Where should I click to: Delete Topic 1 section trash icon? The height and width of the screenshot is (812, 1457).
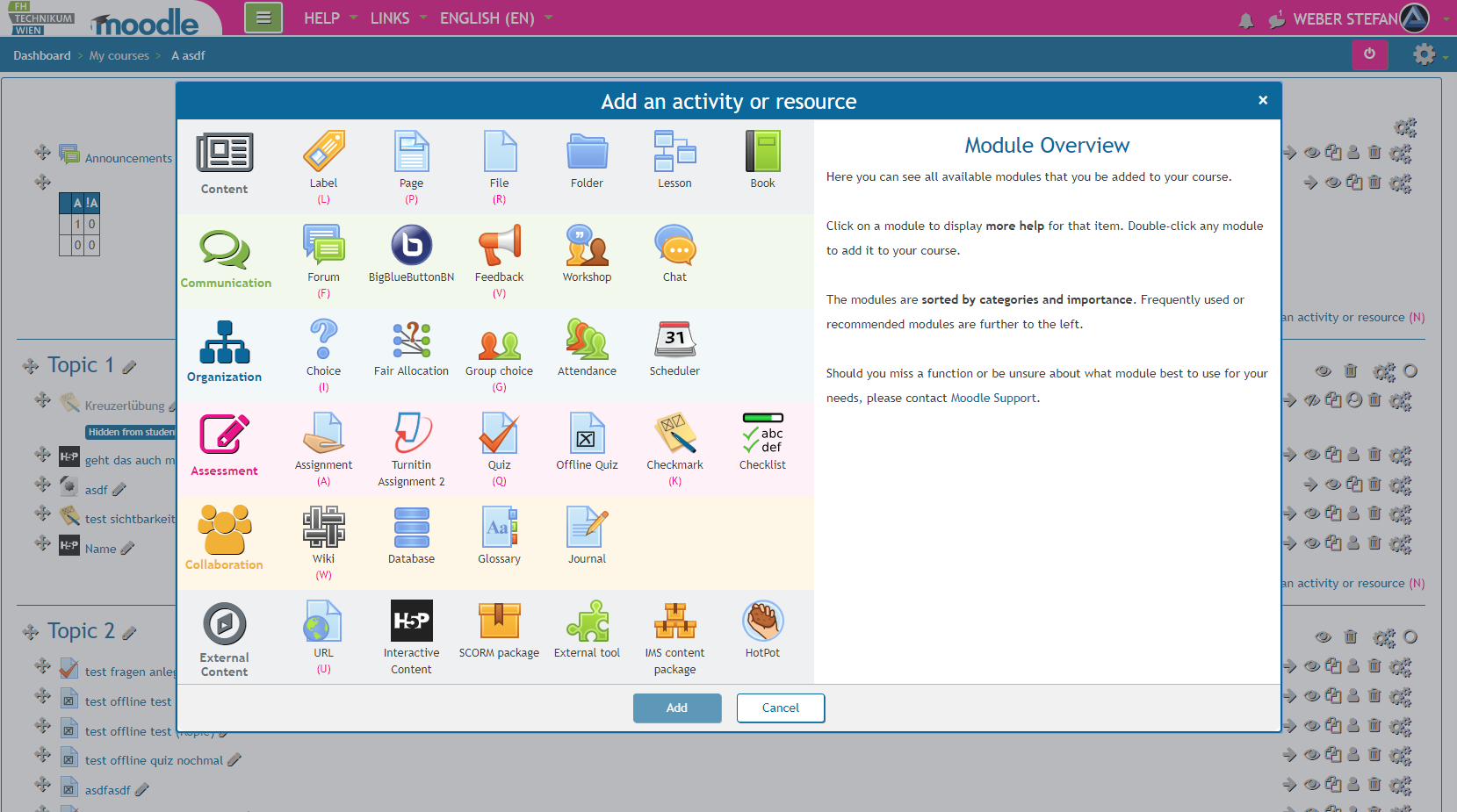(1351, 370)
